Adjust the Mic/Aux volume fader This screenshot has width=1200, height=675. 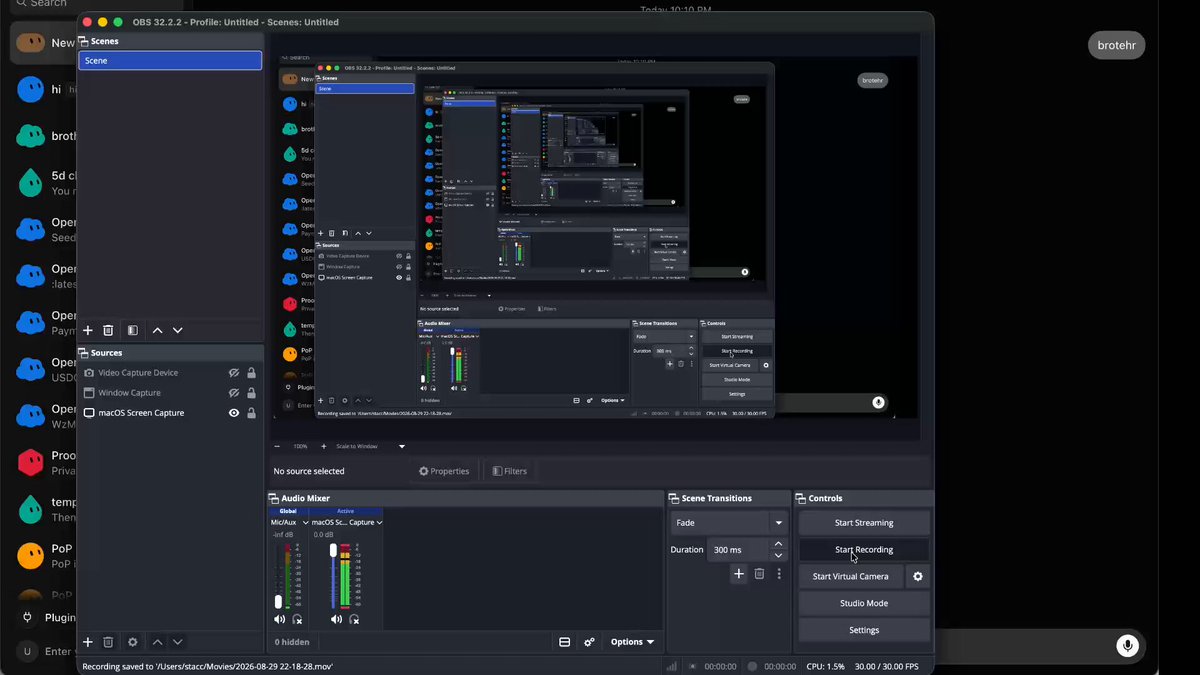pos(278,601)
